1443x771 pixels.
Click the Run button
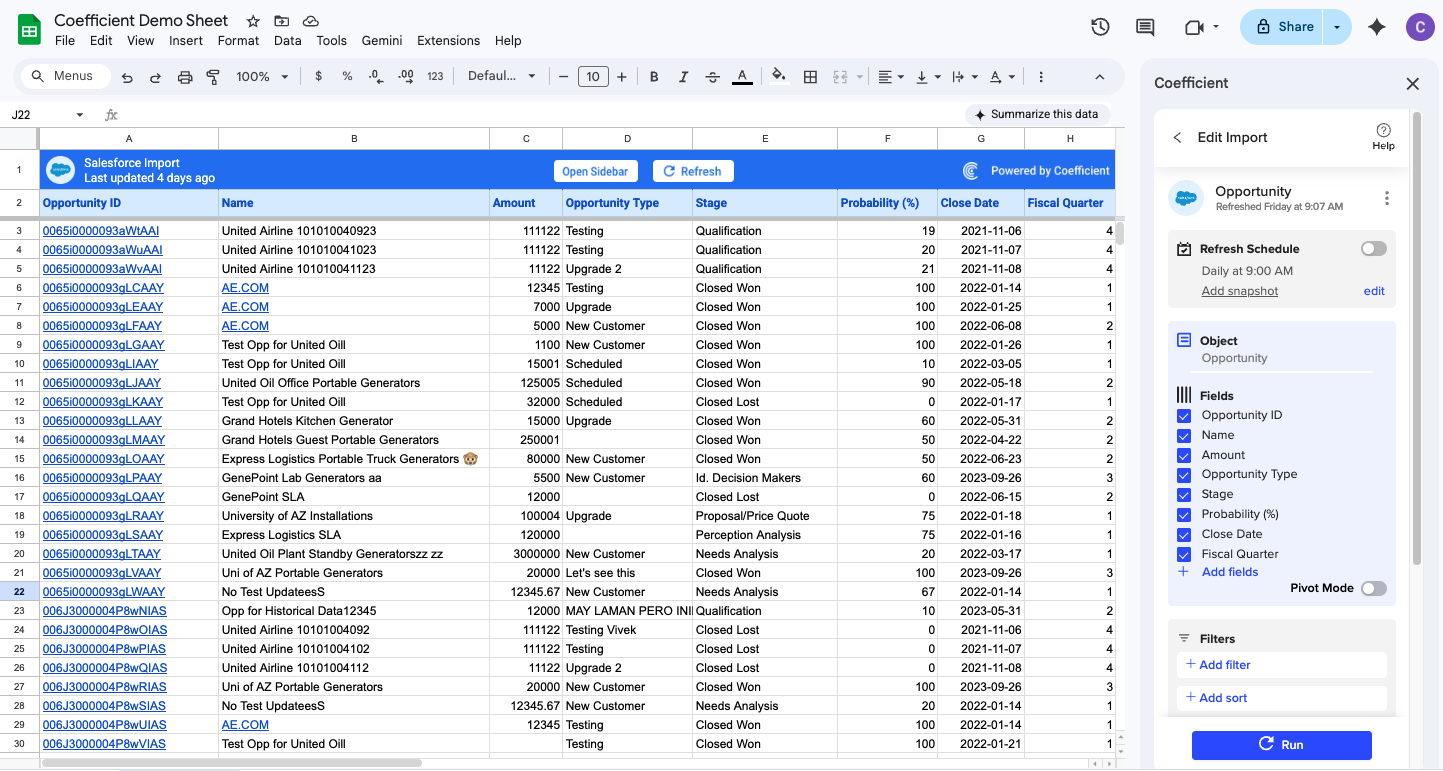point(1281,745)
